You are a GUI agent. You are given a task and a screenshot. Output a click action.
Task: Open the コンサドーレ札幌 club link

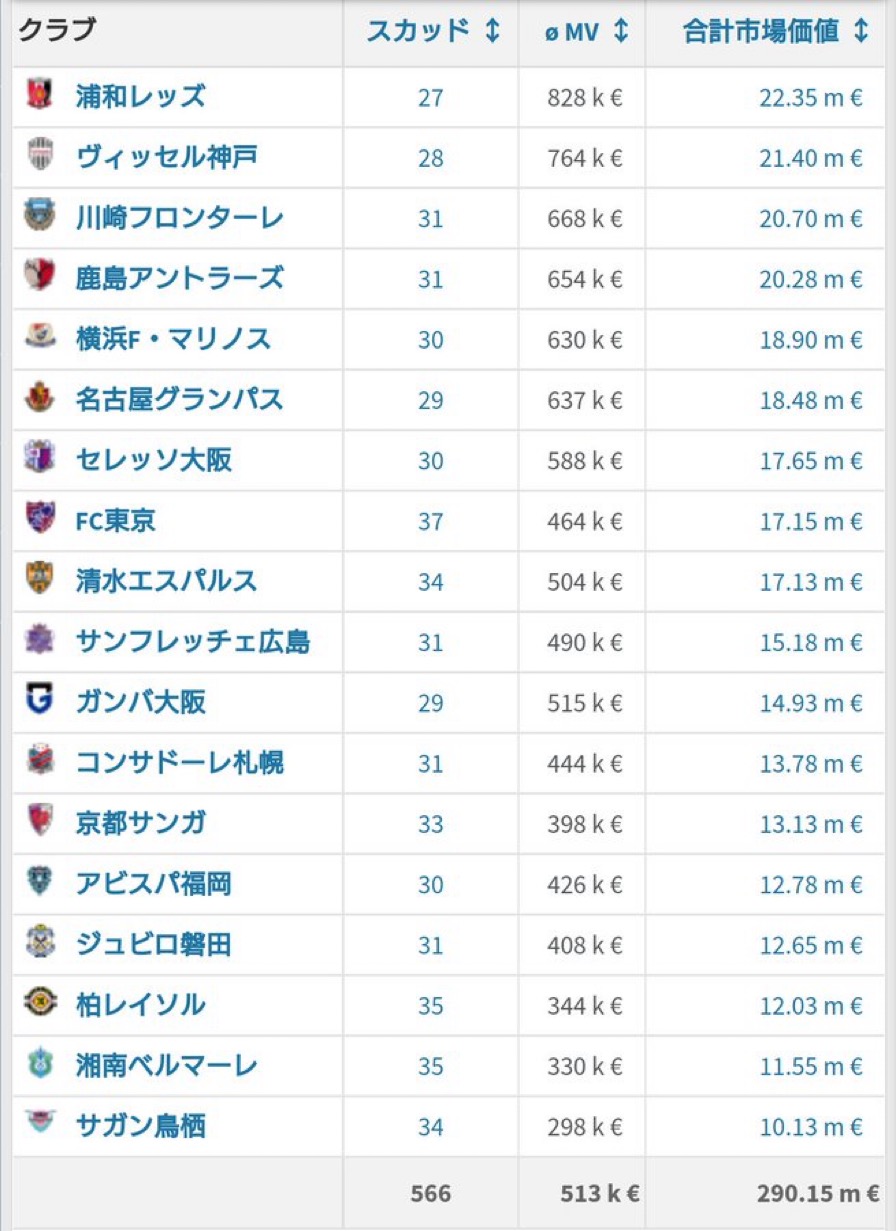point(180,762)
